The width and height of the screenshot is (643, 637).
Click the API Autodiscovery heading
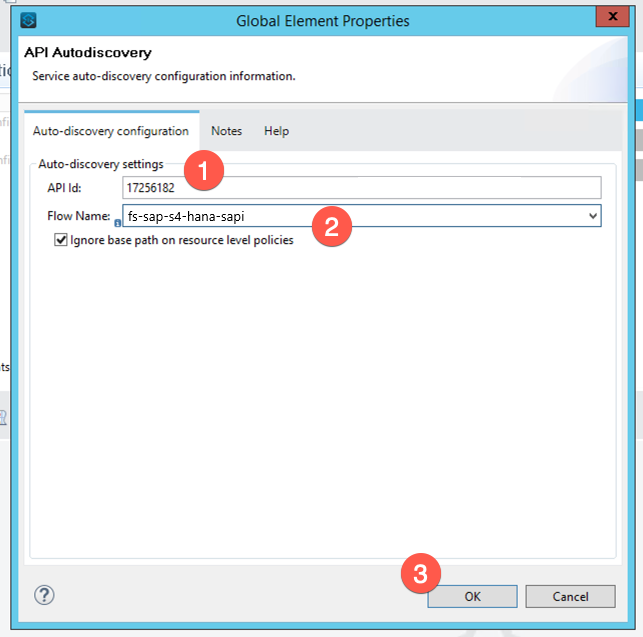[88, 53]
